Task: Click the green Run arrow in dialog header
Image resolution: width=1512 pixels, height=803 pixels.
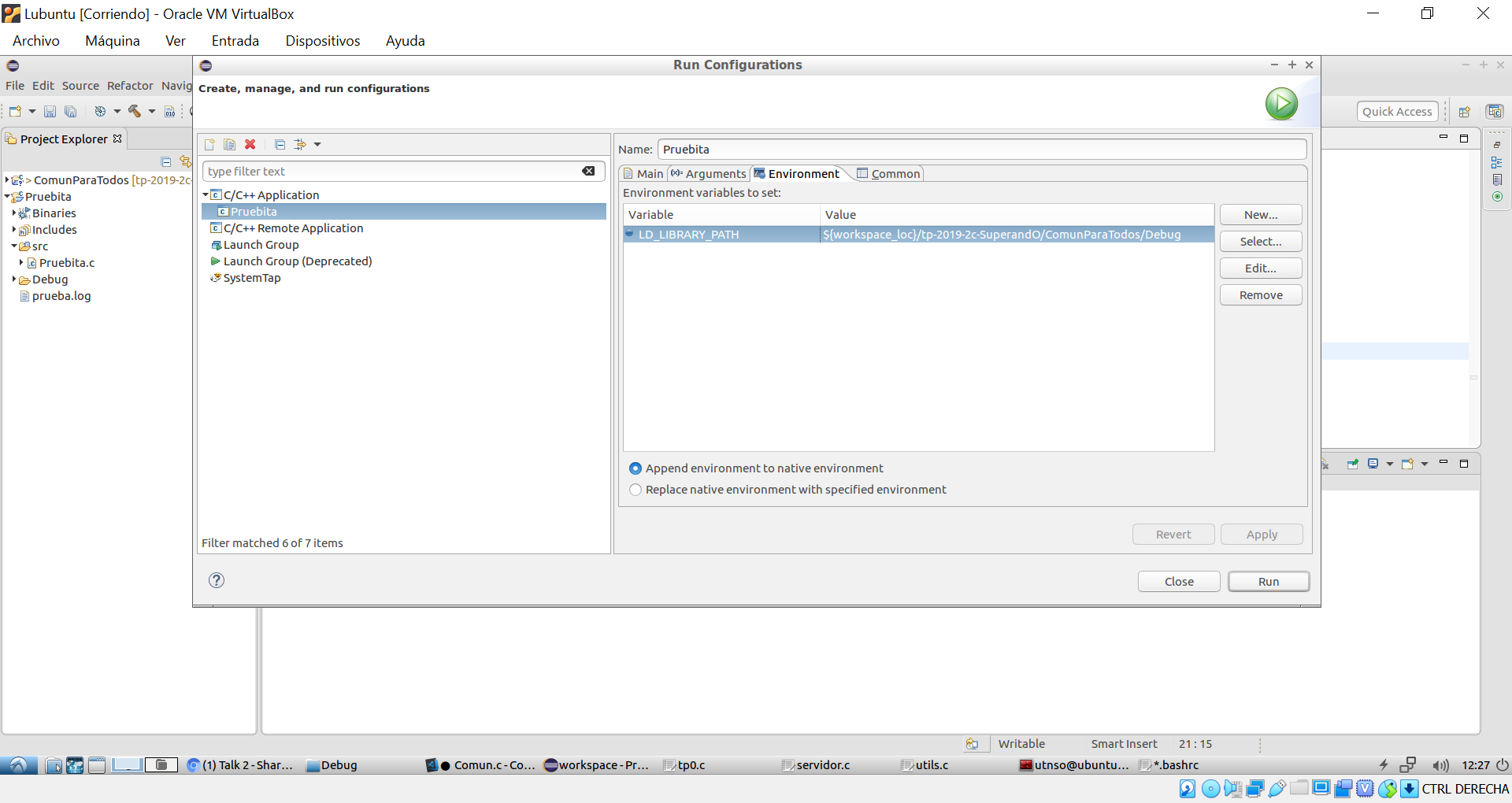Action: coord(1280,103)
